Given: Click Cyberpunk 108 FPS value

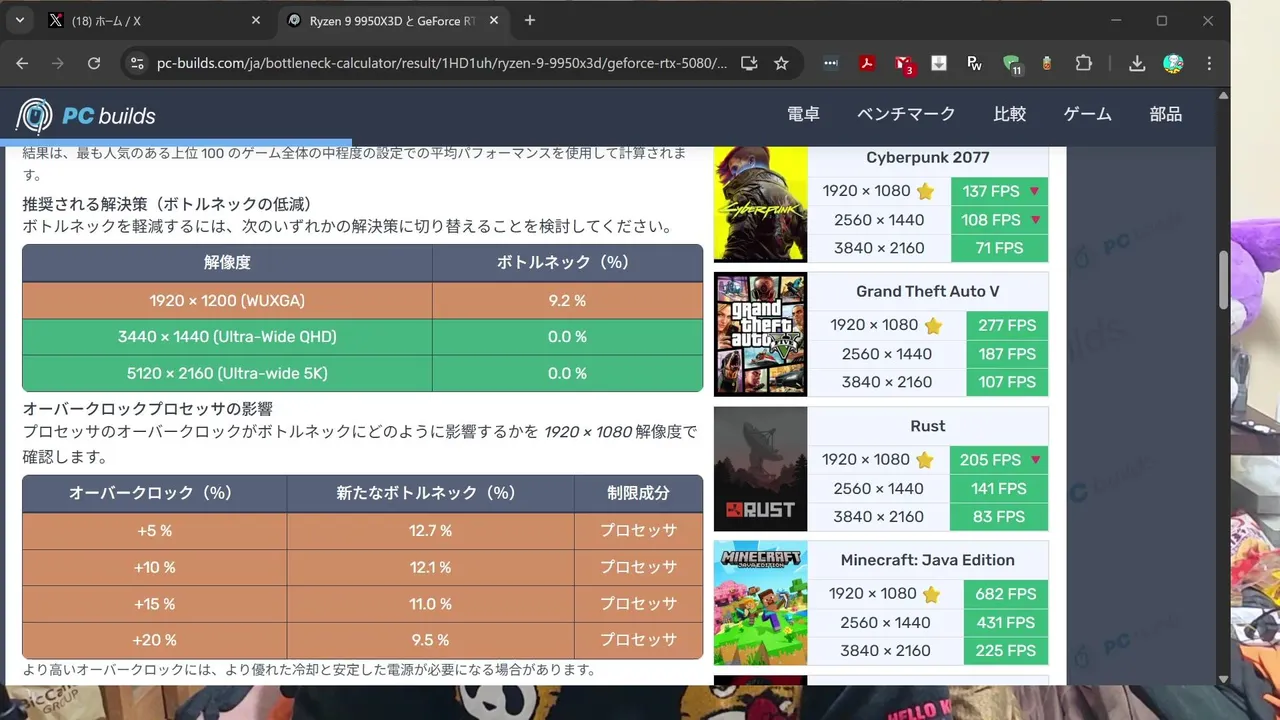Looking at the screenshot, I should pos(1000,220).
